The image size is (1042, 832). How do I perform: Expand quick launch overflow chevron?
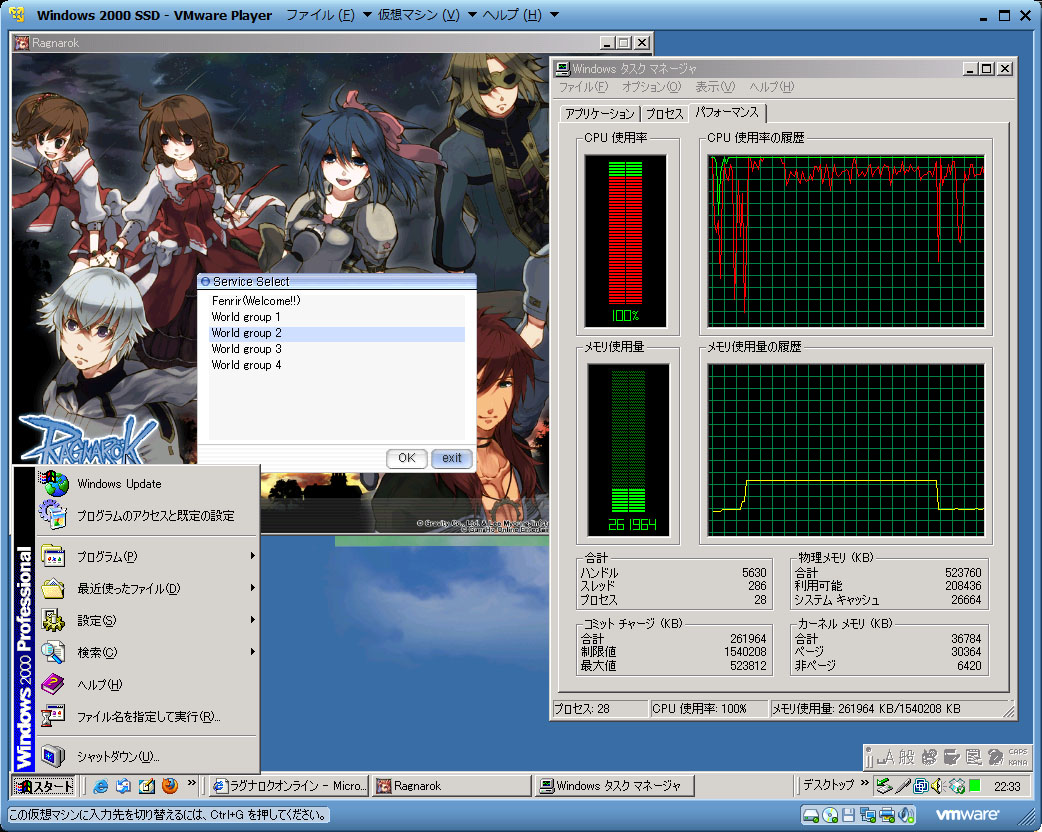coord(191,783)
